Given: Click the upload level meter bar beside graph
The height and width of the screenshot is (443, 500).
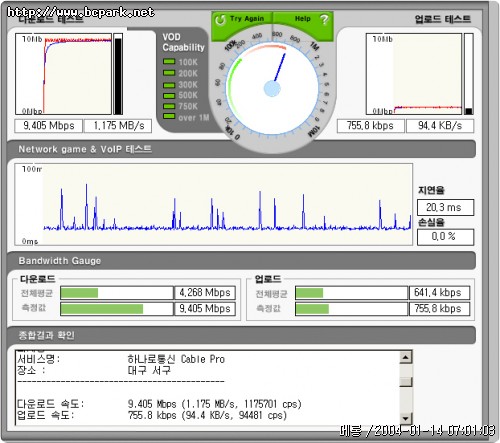Looking at the screenshot, I should 469,74.
